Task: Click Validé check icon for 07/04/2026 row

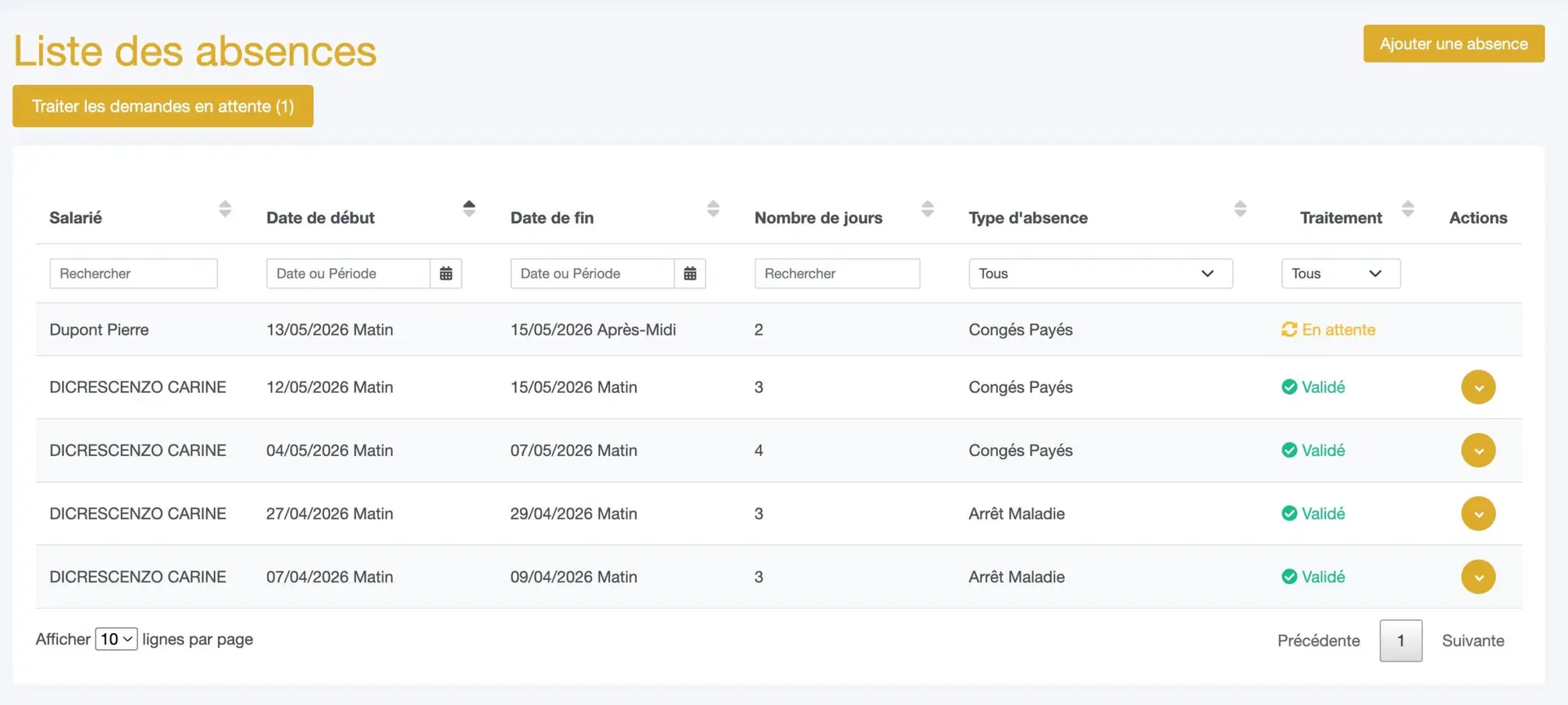Action: [x=1289, y=577]
